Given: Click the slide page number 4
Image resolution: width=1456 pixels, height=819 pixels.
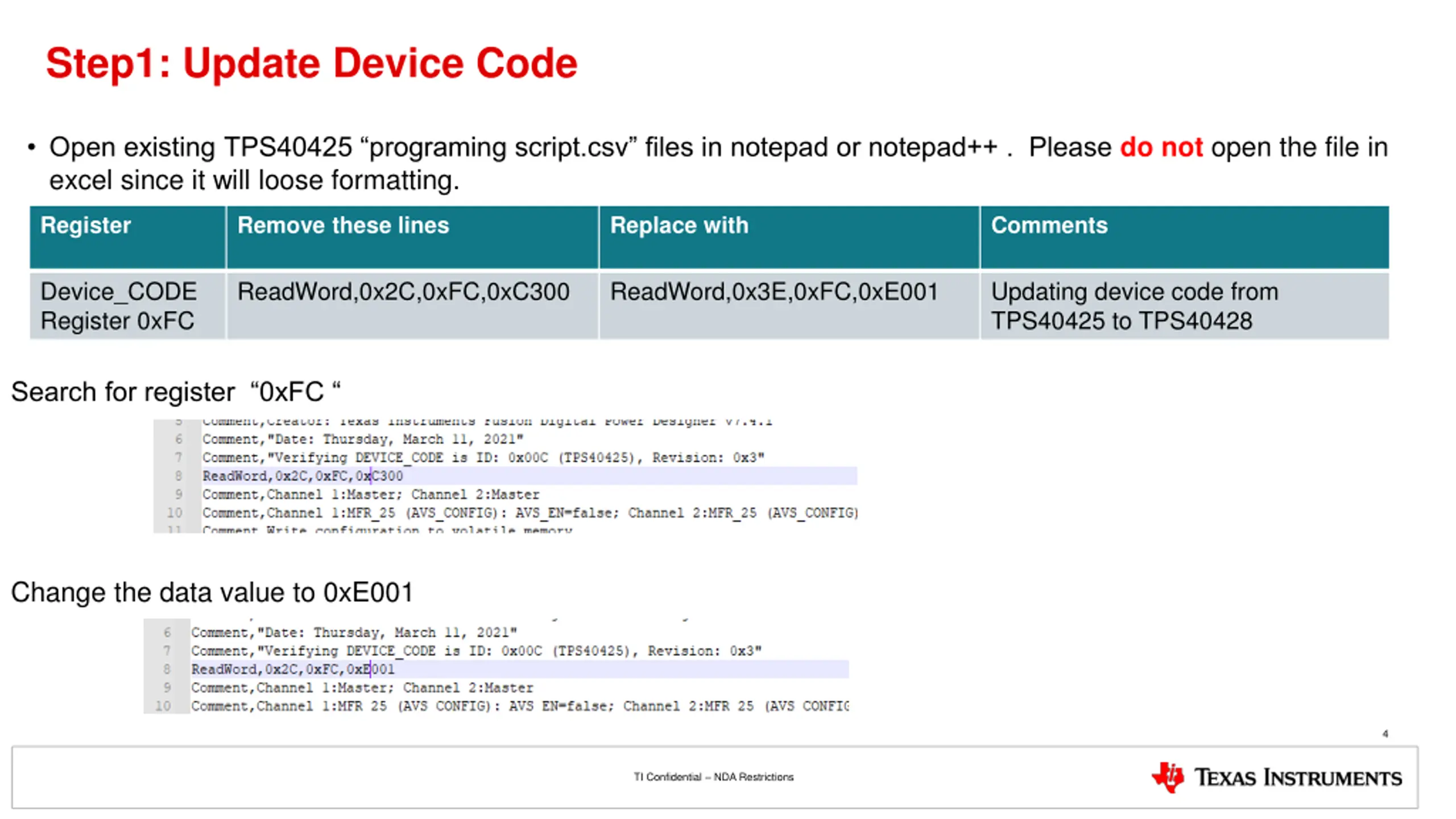Looking at the screenshot, I should [1385, 734].
